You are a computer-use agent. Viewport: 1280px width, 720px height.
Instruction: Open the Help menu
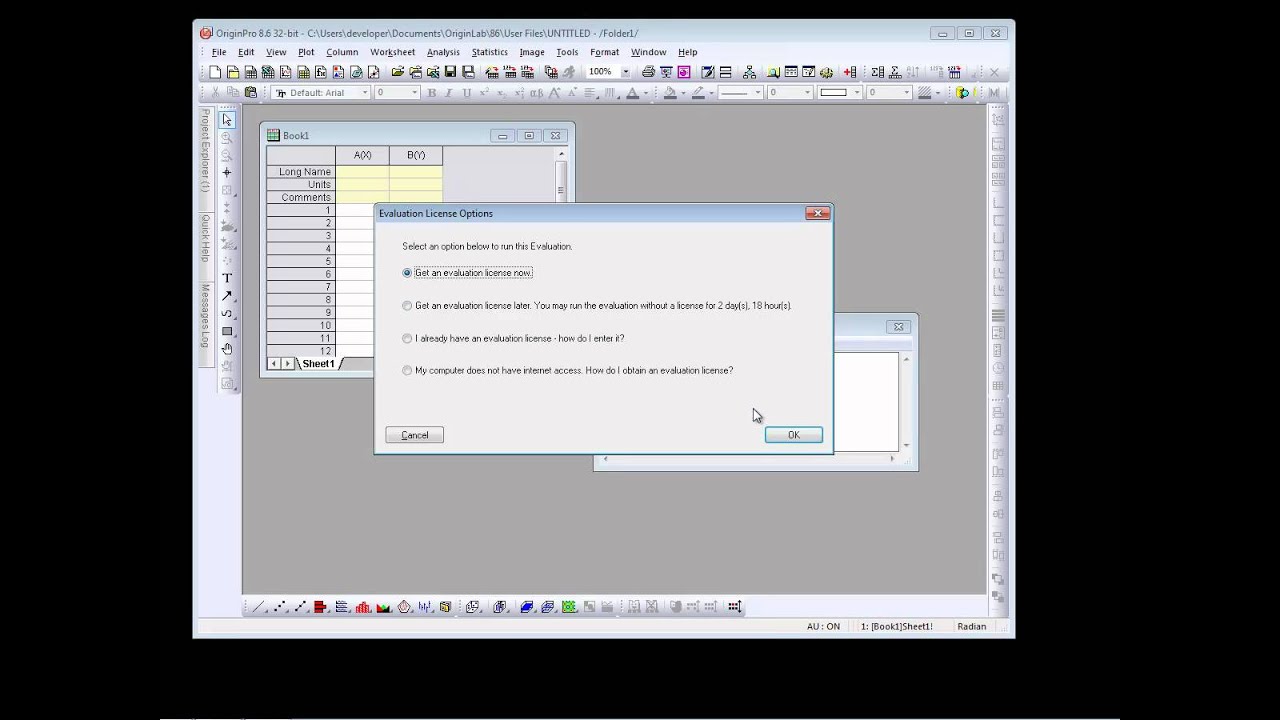[687, 52]
